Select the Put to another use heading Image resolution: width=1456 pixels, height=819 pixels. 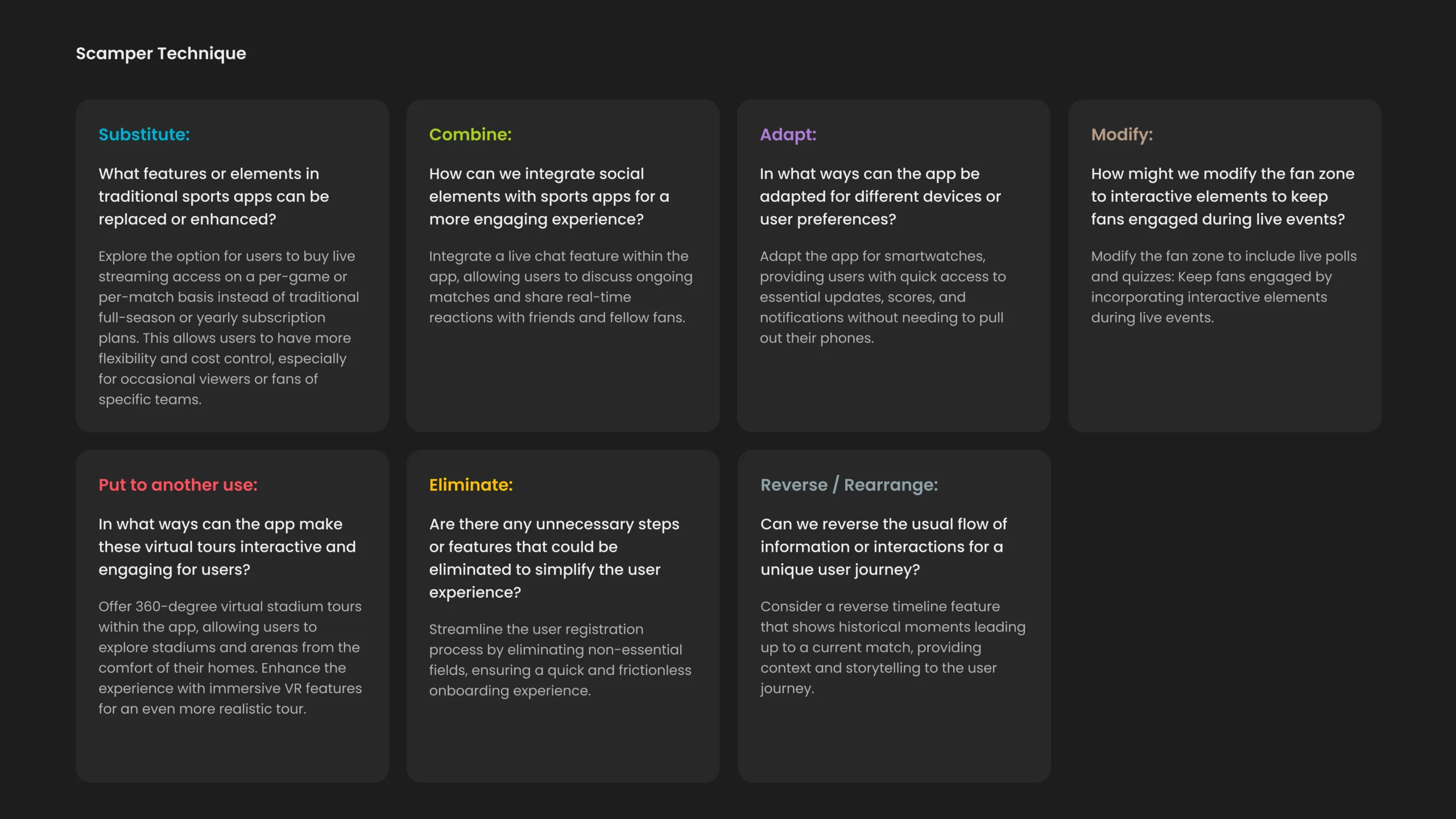pyautogui.click(x=178, y=485)
